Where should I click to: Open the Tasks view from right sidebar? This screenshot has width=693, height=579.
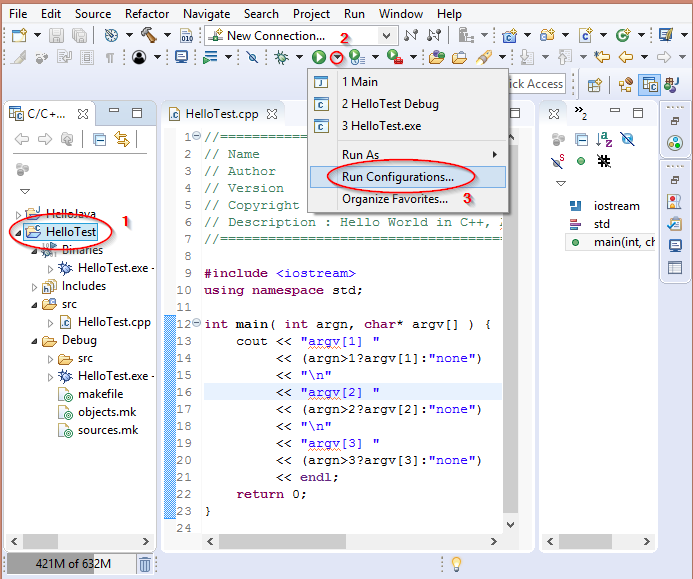pyautogui.click(x=675, y=223)
